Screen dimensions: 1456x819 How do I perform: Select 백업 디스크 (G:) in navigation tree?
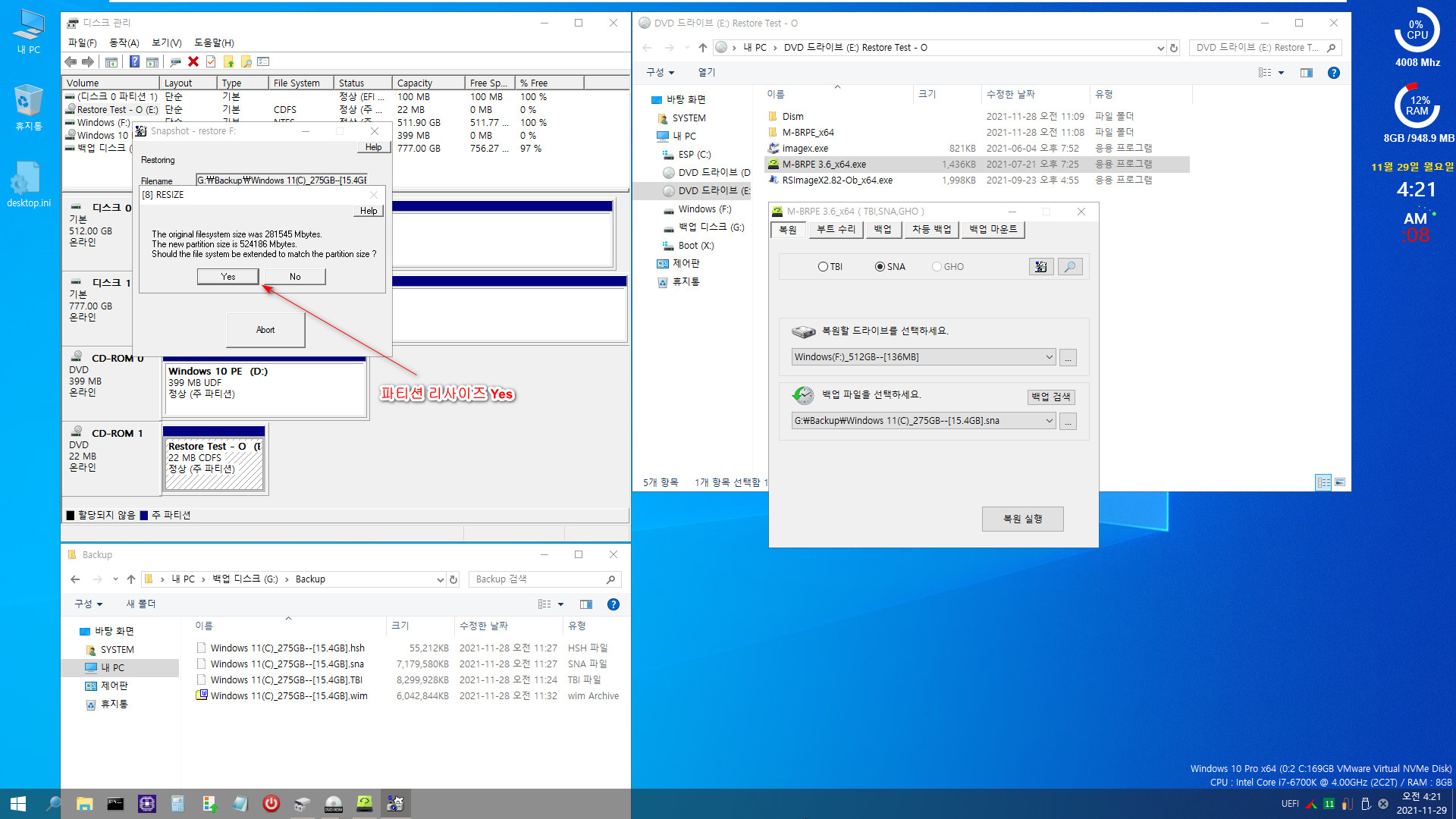711,227
